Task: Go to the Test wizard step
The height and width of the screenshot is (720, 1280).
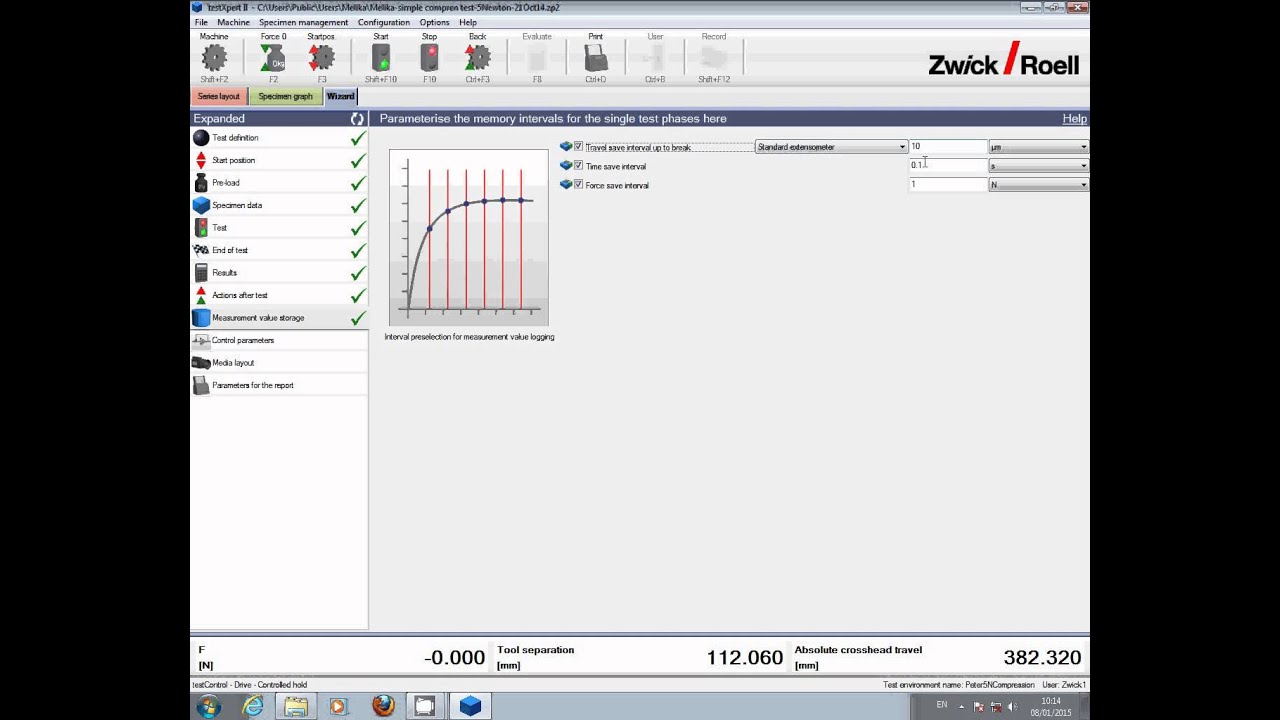Action: pyautogui.click(x=279, y=228)
